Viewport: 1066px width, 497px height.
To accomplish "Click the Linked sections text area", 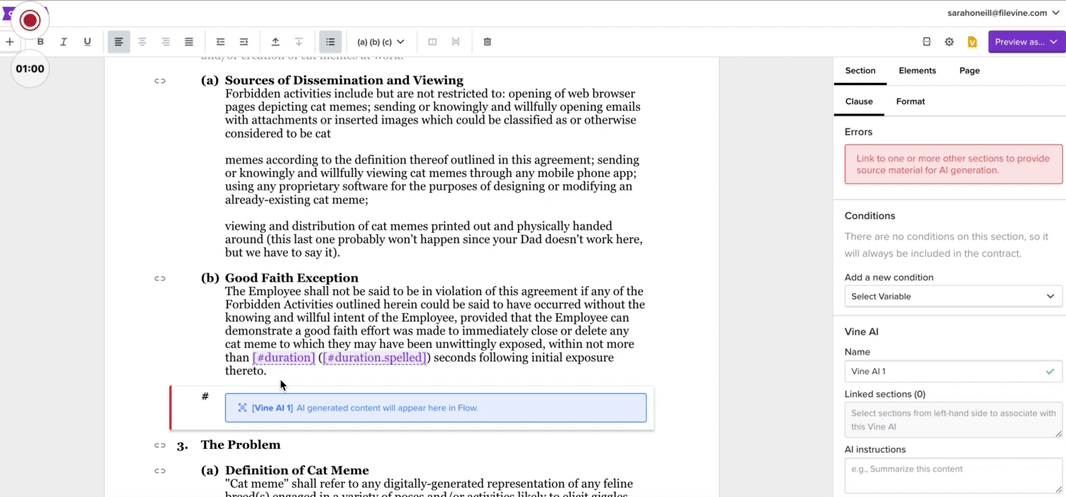I will [952, 419].
